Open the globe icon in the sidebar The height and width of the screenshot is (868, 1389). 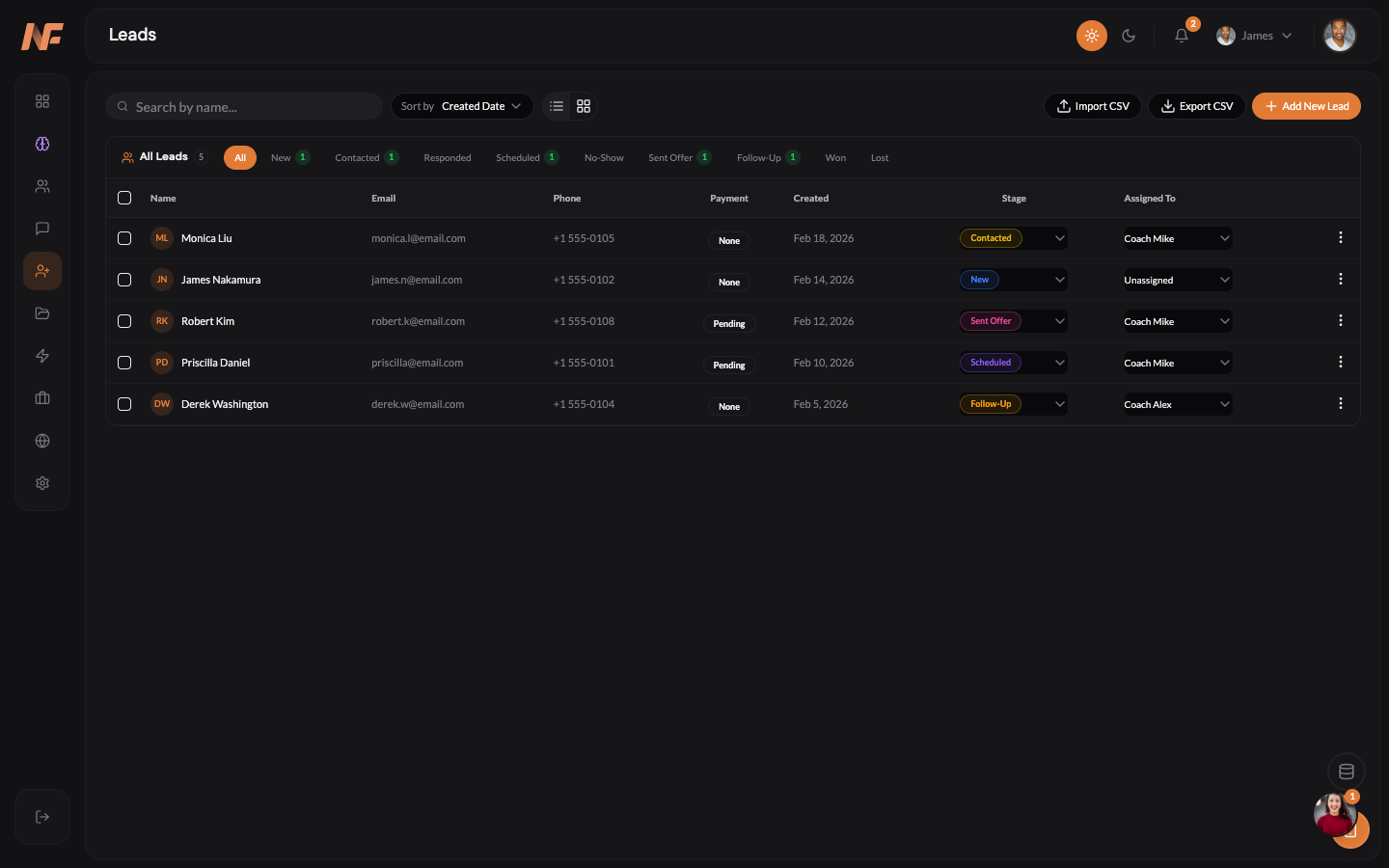pyautogui.click(x=42, y=441)
